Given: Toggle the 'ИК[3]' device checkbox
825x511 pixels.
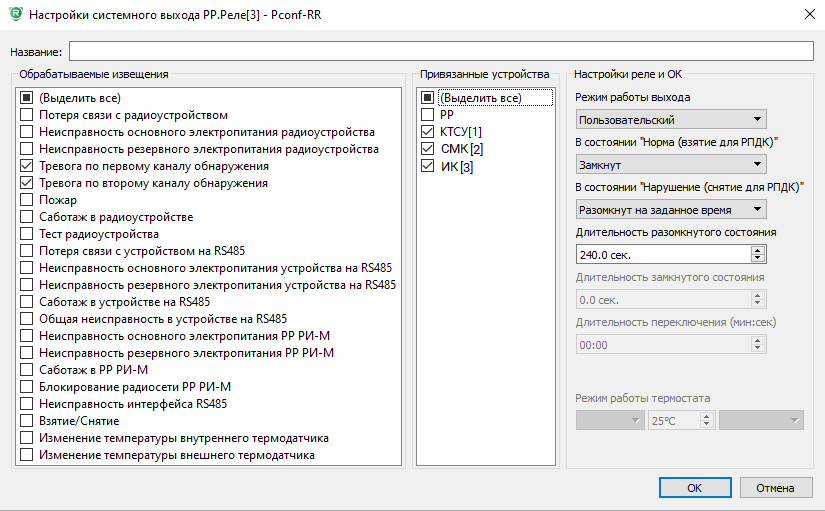Looking at the screenshot, I should point(428,166).
